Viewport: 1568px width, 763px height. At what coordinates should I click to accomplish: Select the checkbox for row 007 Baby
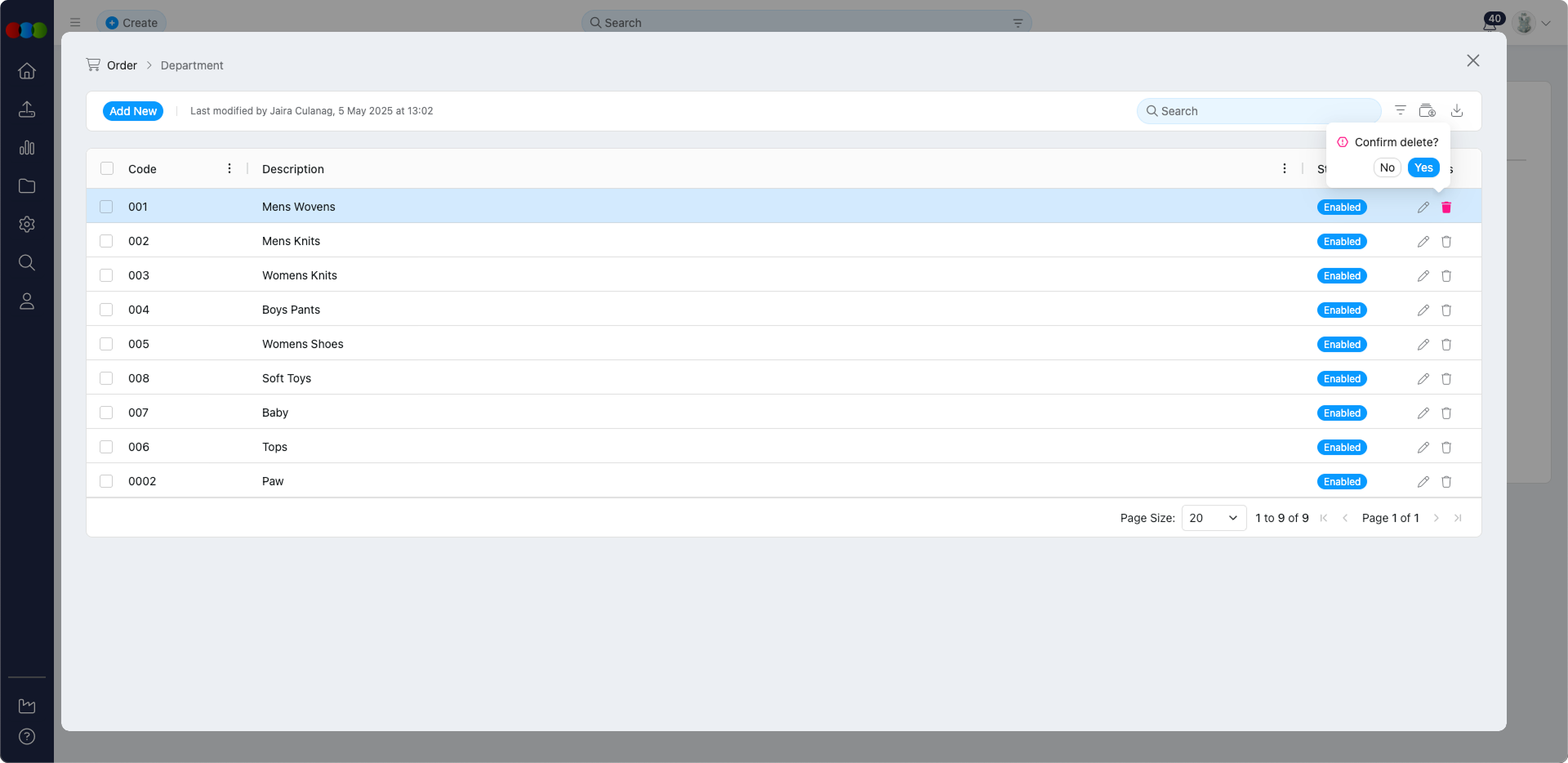coord(106,413)
